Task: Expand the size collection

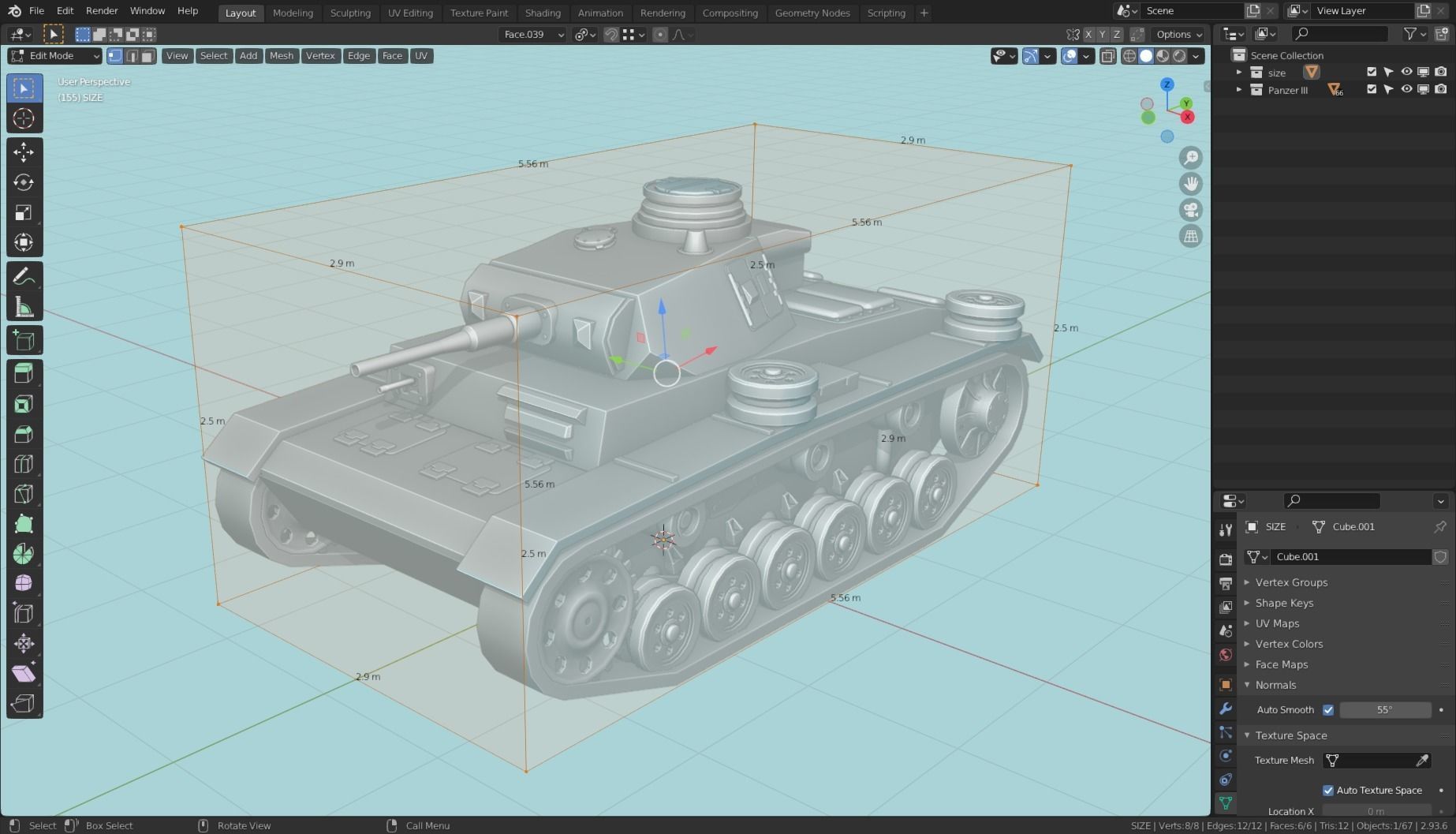Action: point(1239,73)
